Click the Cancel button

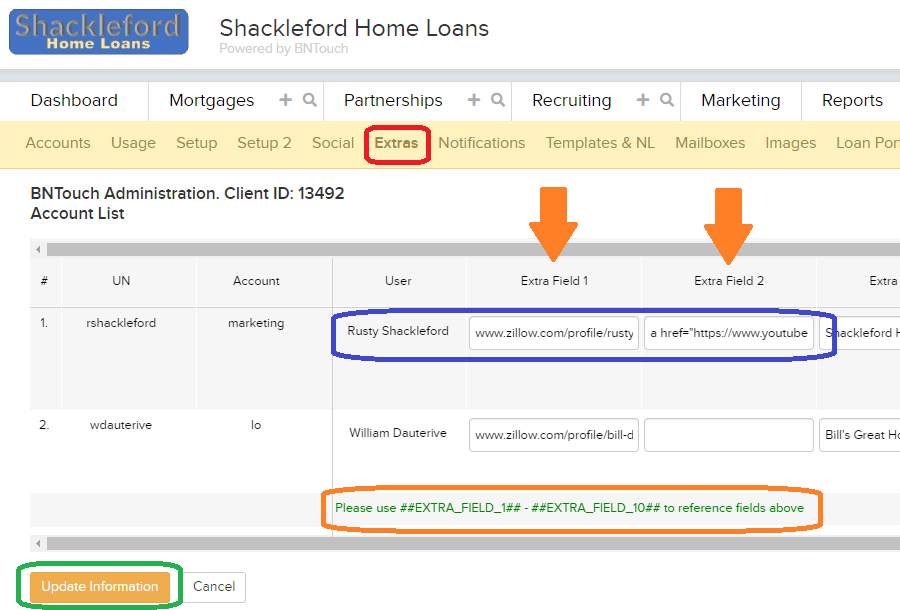click(x=214, y=586)
